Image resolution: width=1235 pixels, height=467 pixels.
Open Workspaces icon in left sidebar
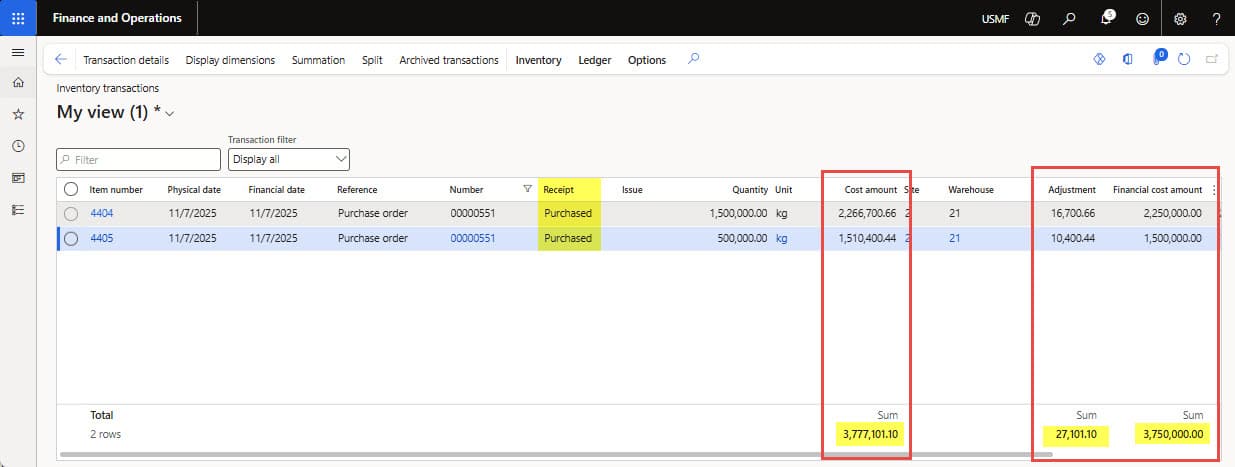(18, 178)
